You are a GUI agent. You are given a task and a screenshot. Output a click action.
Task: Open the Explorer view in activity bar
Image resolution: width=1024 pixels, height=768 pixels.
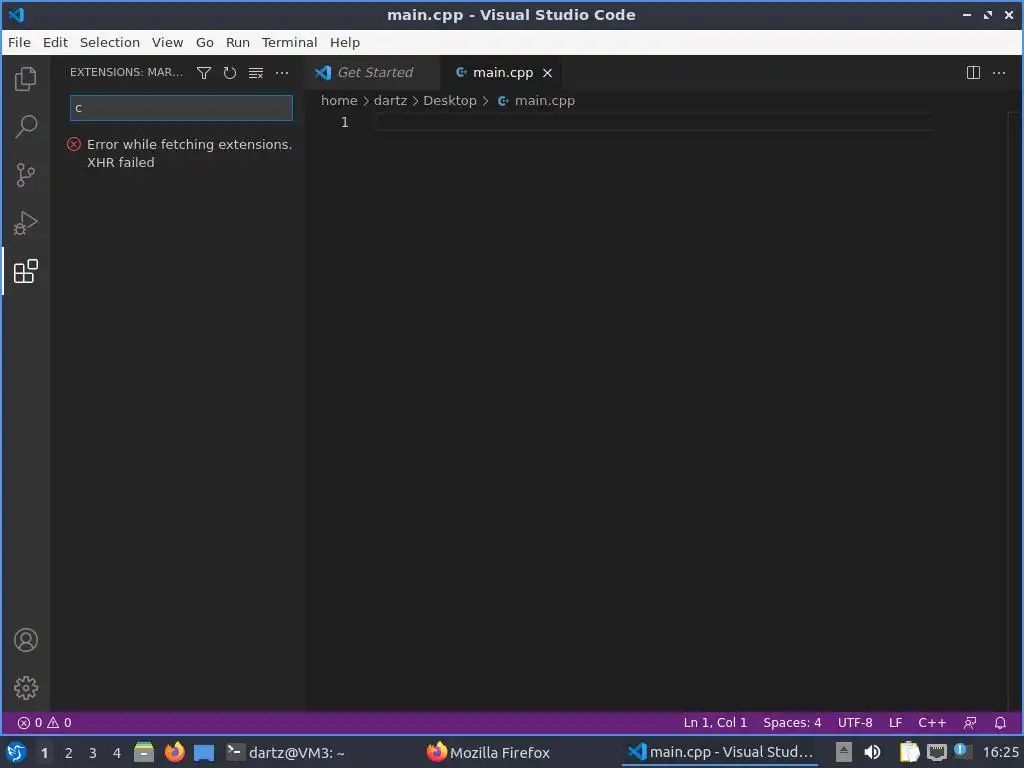click(x=25, y=78)
